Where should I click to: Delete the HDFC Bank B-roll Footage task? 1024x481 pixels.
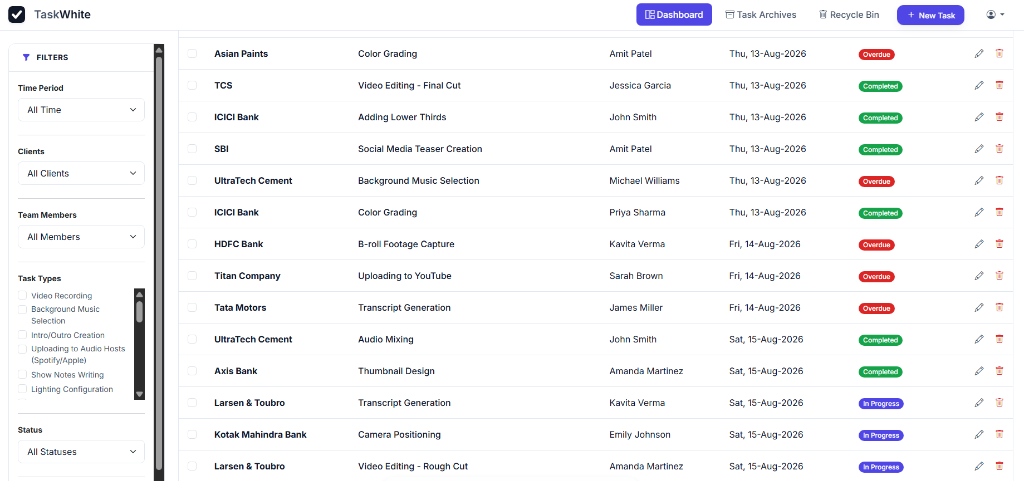click(x=999, y=244)
